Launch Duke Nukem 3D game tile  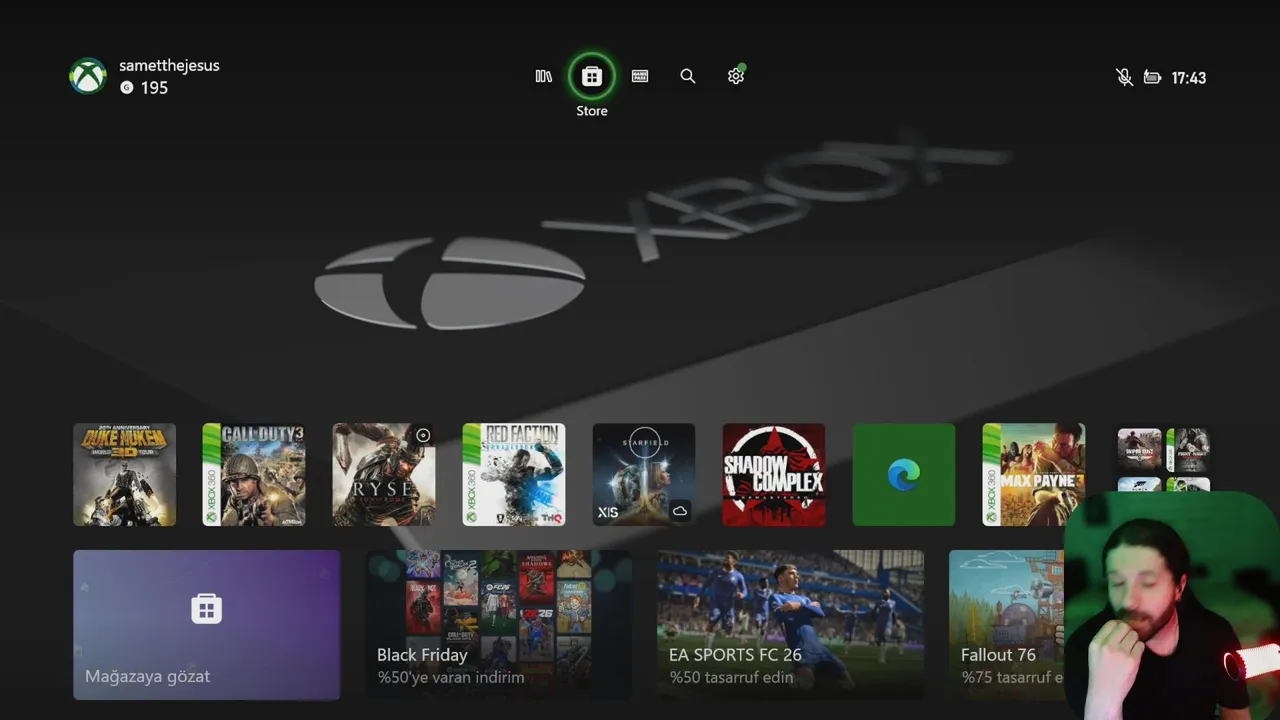click(124, 475)
